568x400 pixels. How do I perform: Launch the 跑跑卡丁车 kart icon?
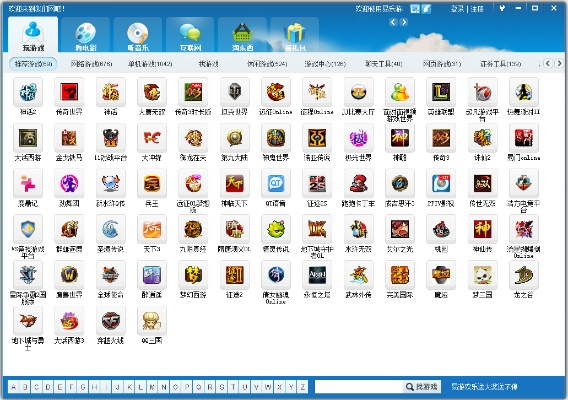358,183
